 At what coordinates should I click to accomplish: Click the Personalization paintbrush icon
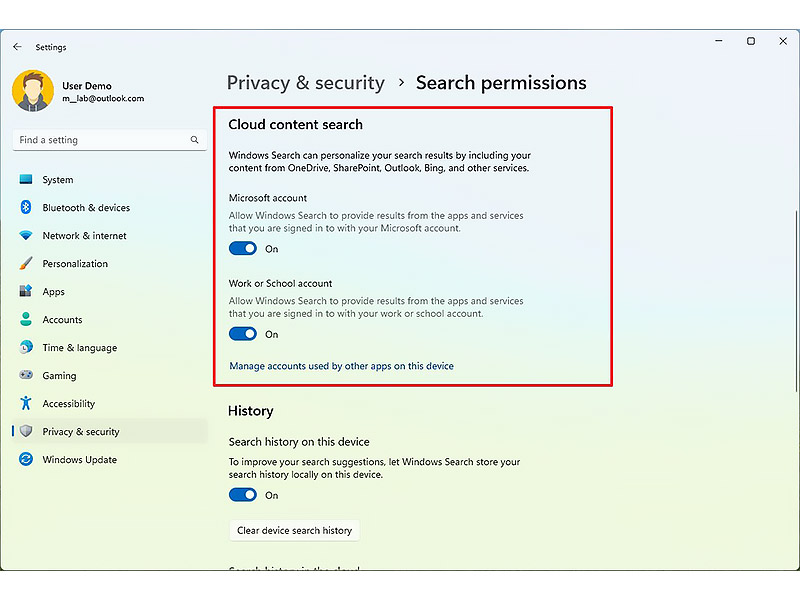[x=26, y=264]
